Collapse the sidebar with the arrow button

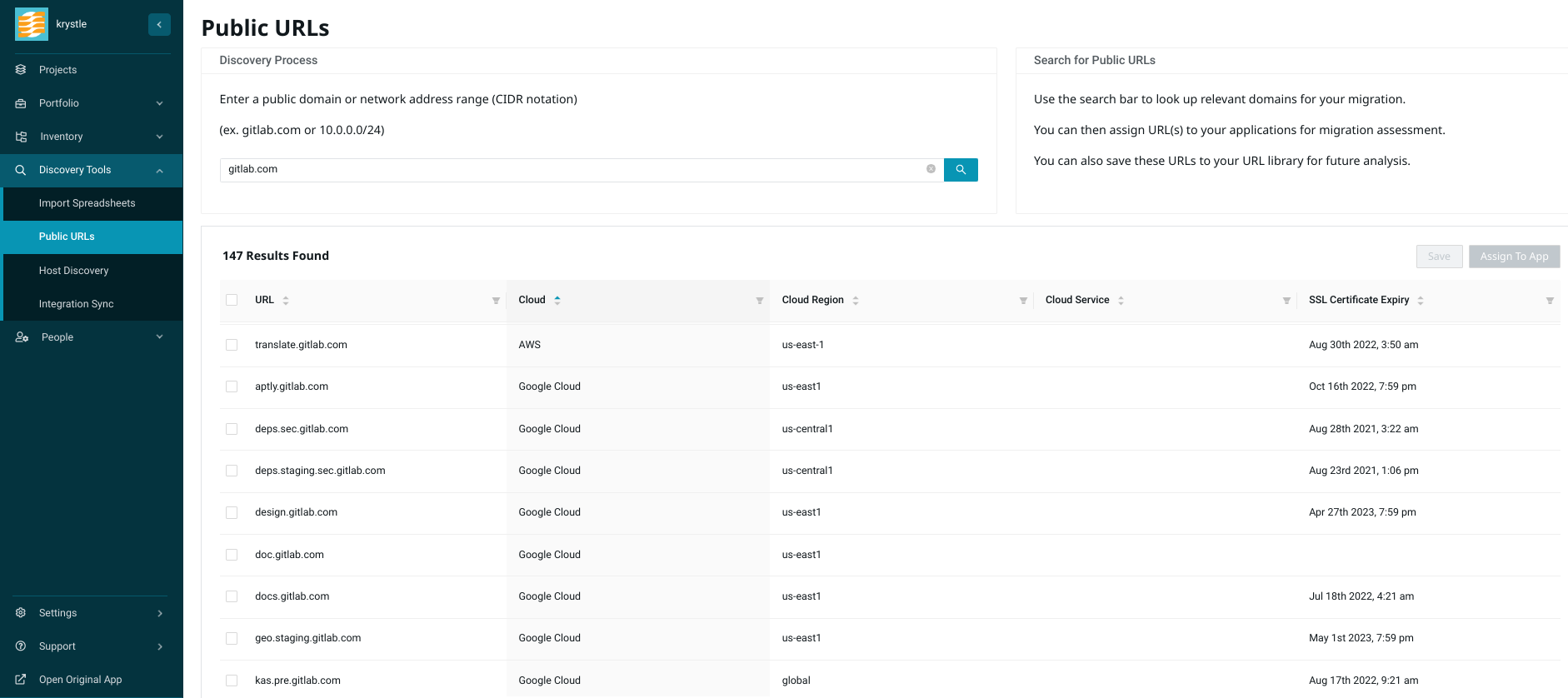coord(159,24)
